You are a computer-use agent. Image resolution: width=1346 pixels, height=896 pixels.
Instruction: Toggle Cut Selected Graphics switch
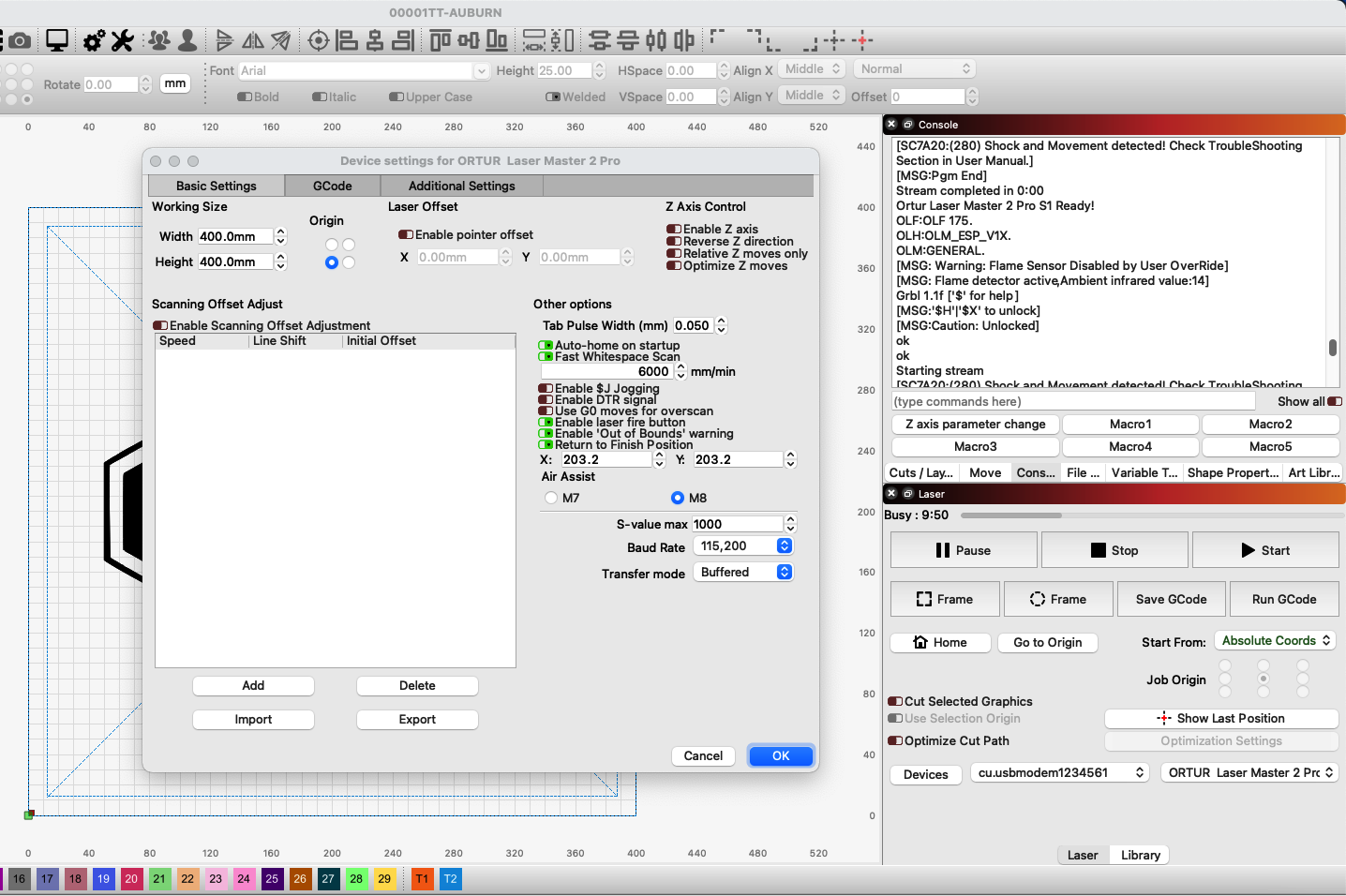[x=895, y=701]
